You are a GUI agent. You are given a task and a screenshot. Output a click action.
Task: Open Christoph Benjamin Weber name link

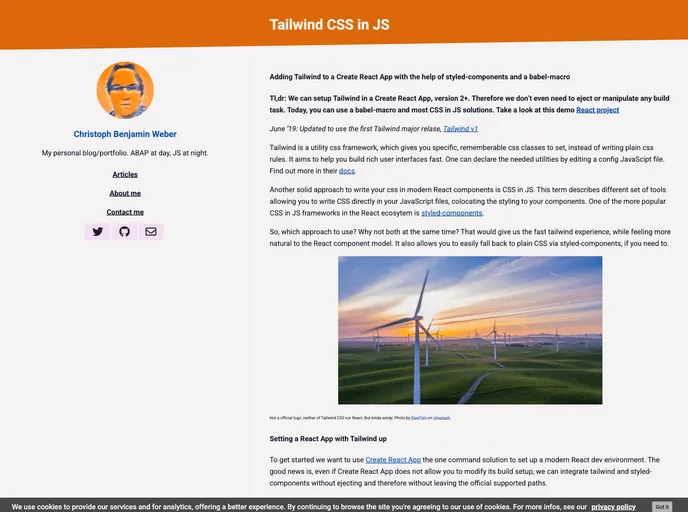(x=125, y=134)
